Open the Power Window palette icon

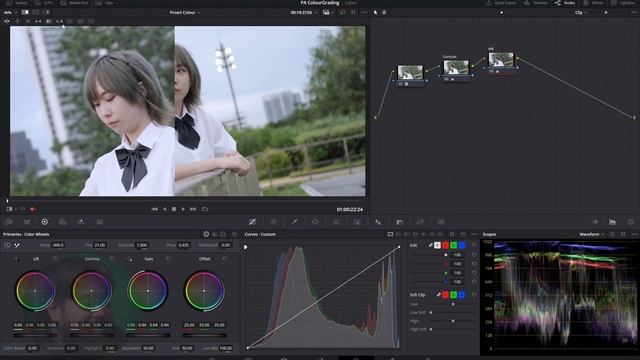(x=315, y=222)
